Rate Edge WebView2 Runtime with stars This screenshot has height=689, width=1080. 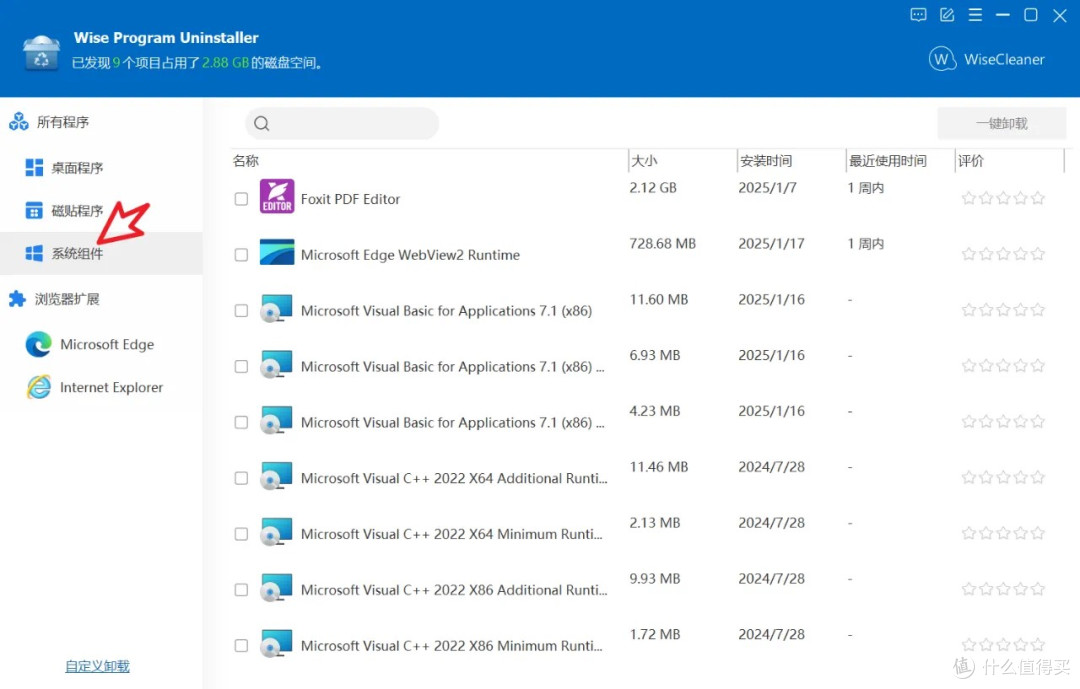[x=1003, y=254]
